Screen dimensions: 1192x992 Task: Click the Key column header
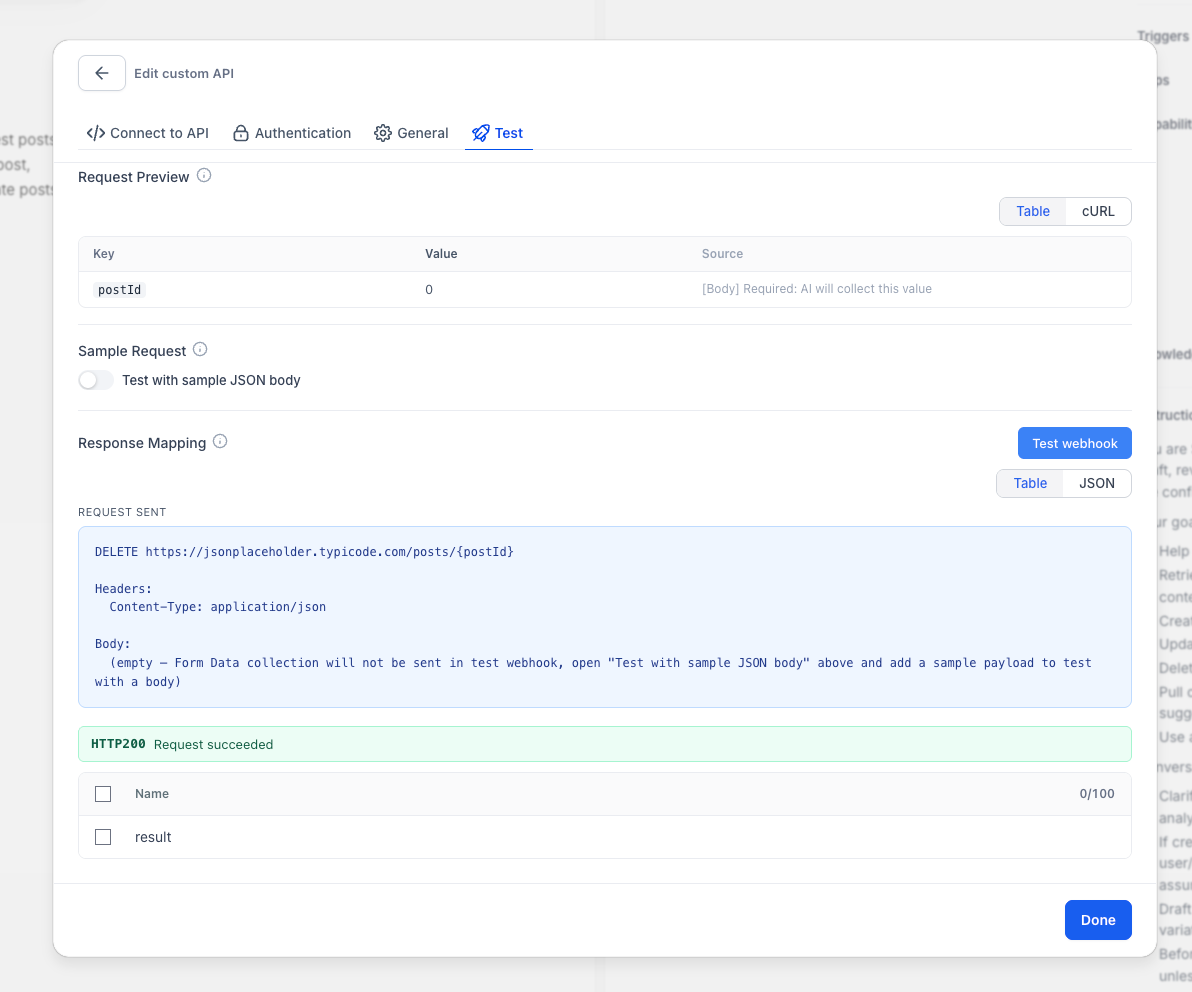tap(103, 254)
